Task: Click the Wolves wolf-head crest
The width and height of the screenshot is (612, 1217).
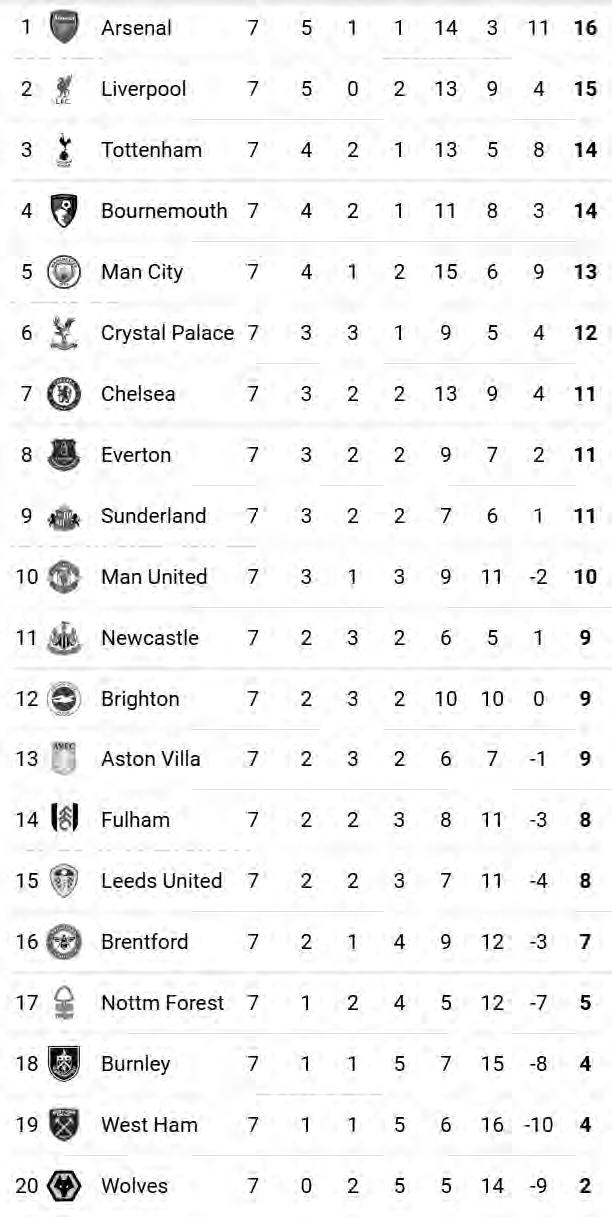Action: [64, 1186]
